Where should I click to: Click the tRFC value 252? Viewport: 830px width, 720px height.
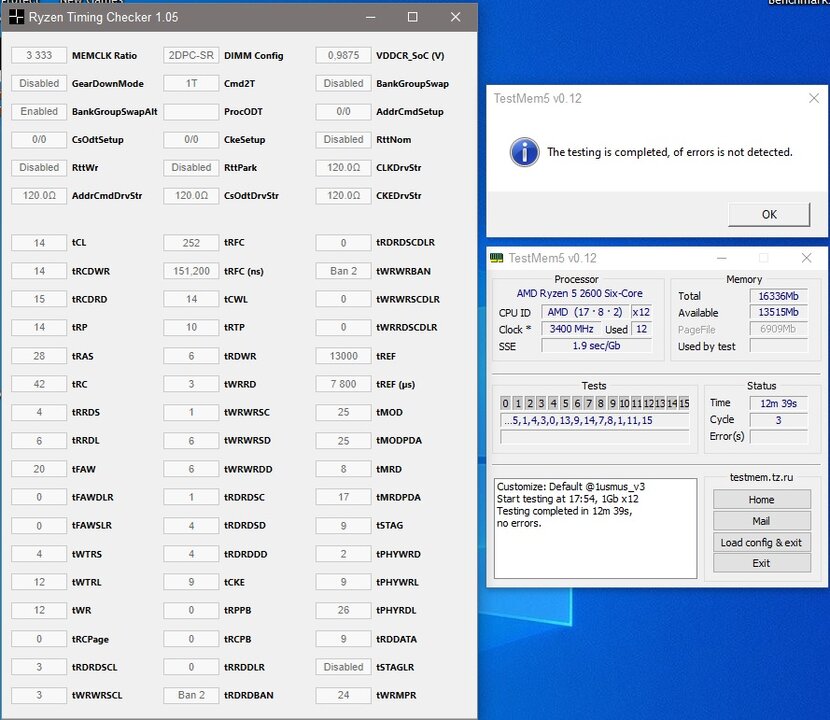(191, 243)
